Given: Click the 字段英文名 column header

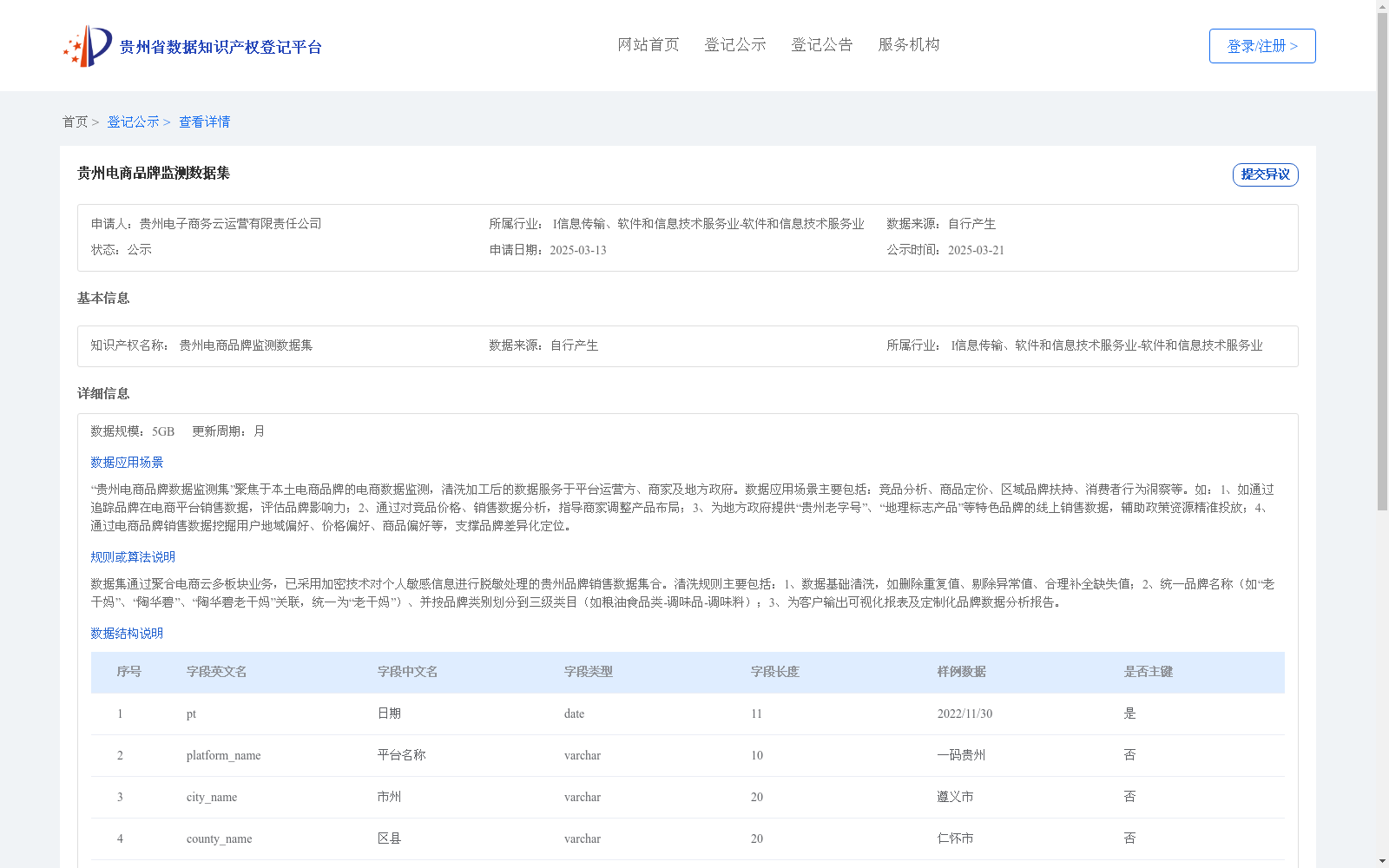Looking at the screenshot, I should pyautogui.click(x=217, y=672).
